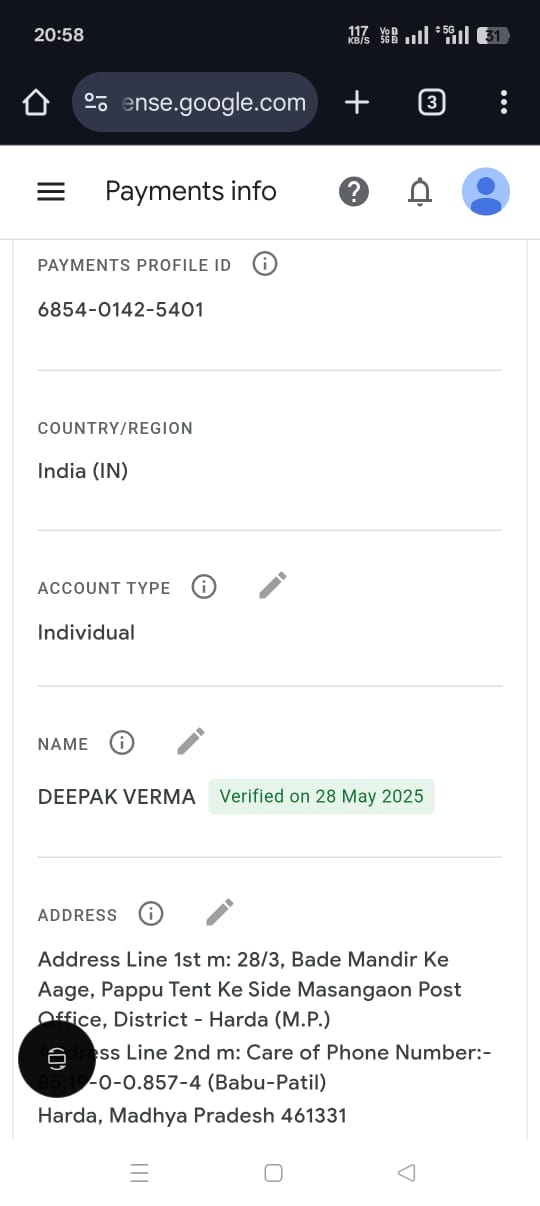The image size is (540, 1206).
Task: Show info about Address field
Action: click(150, 914)
